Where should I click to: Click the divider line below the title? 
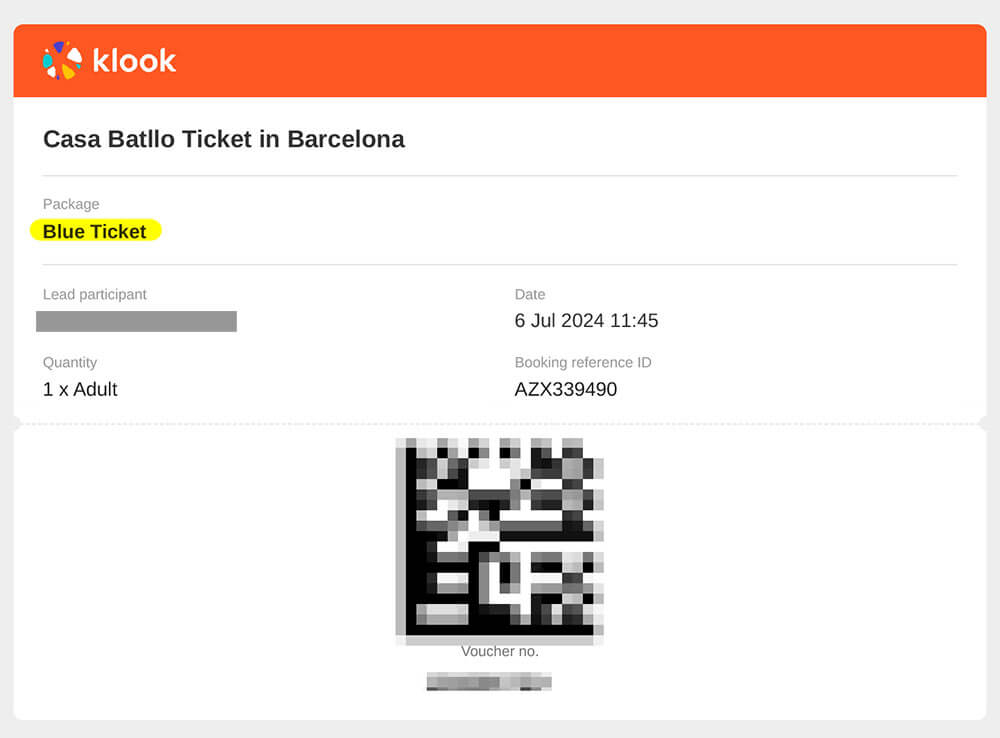point(500,175)
